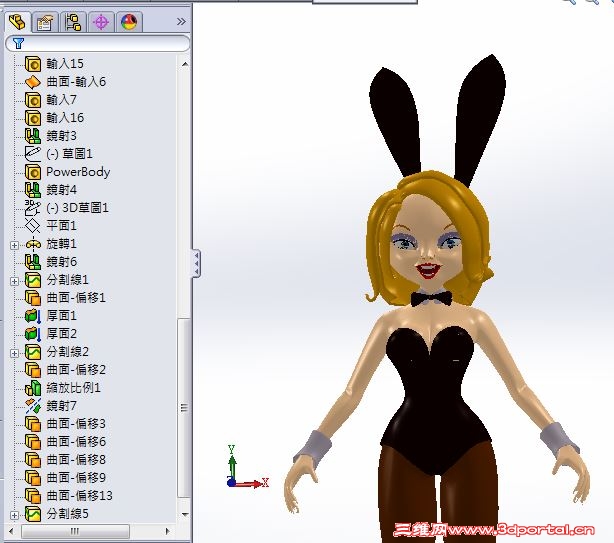The image size is (614, 543).
Task: Switch to the PropertyManager tab
Action: 45,22
